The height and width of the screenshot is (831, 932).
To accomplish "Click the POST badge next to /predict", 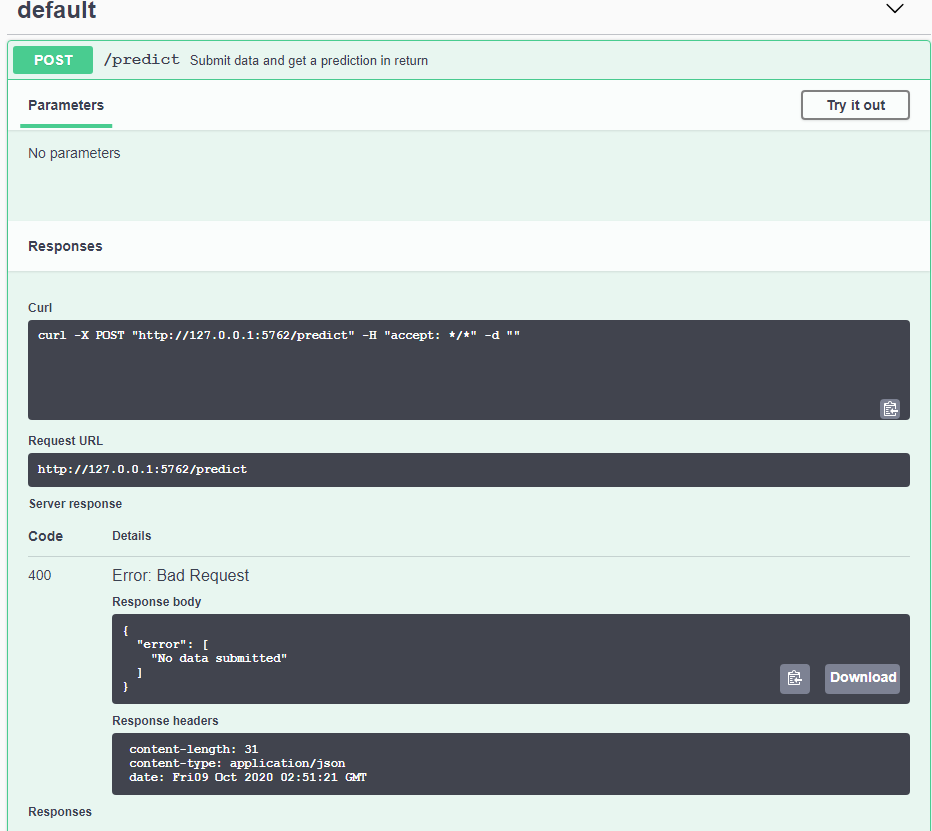I will click(x=52, y=60).
